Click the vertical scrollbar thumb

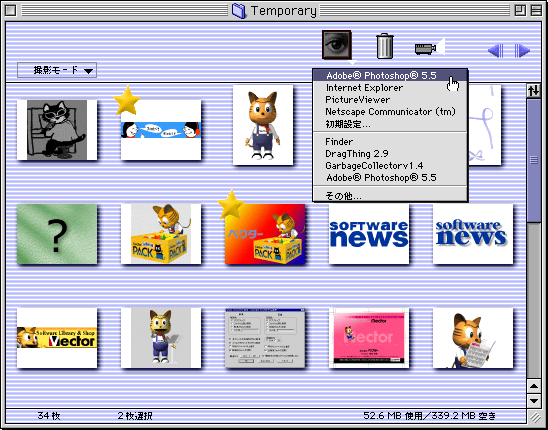point(534,160)
